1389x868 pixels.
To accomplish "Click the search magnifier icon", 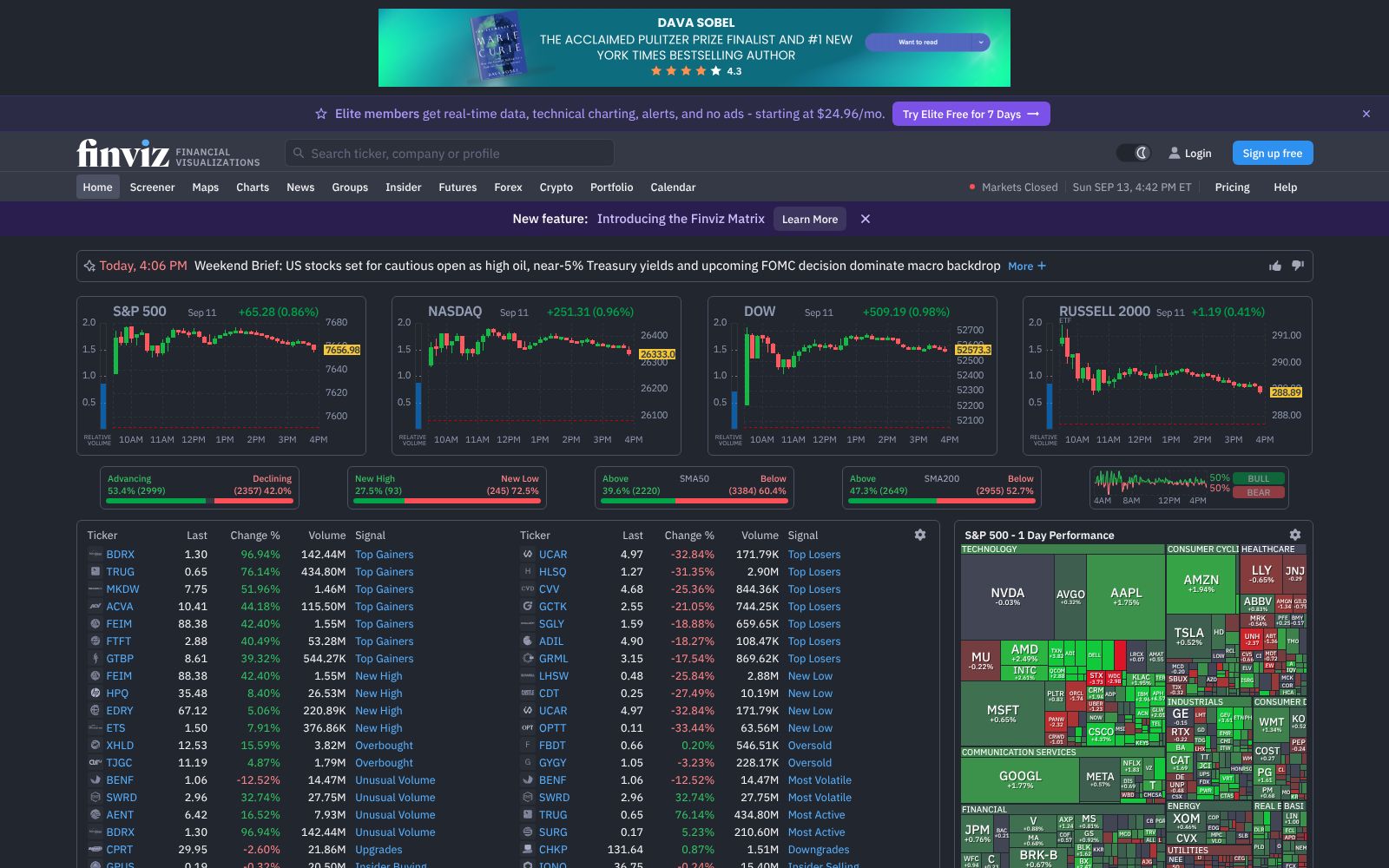I will (x=299, y=153).
